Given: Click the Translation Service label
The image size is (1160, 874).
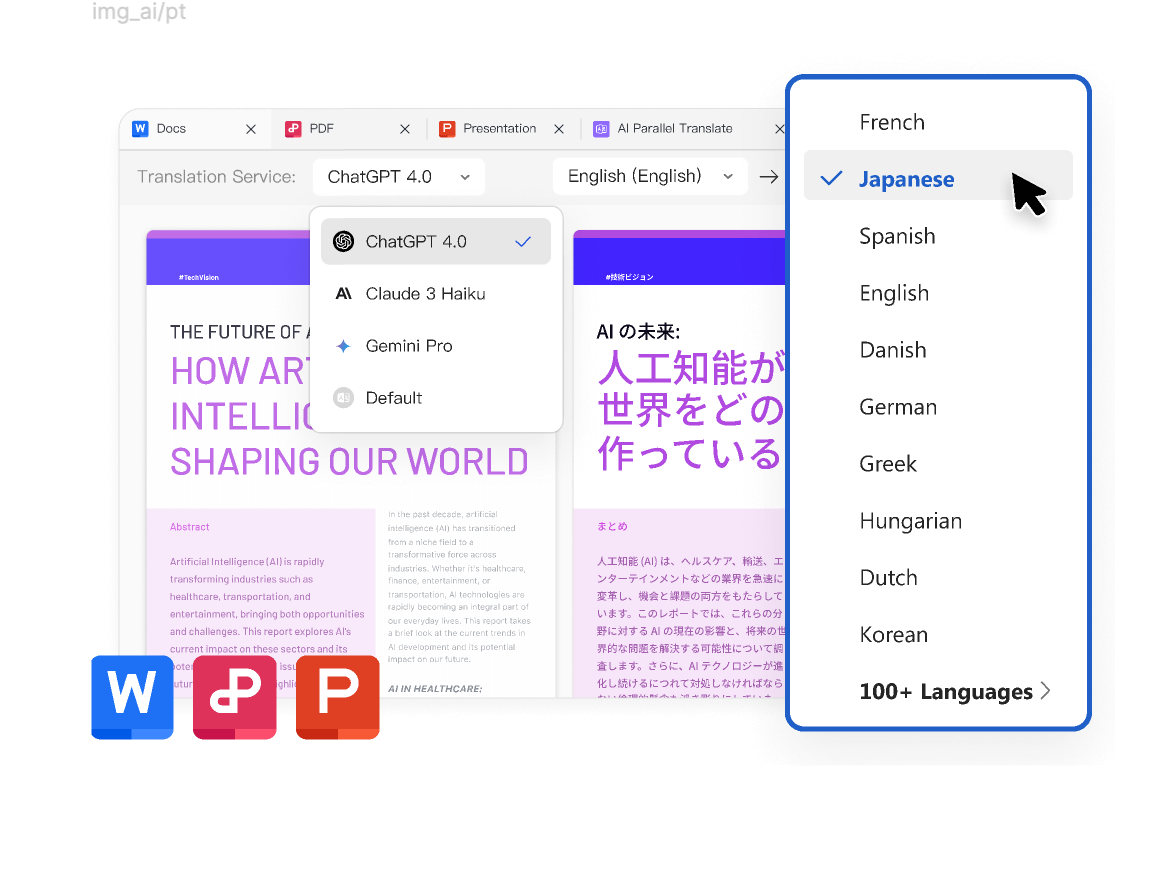Looking at the screenshot, I should 216,177.
